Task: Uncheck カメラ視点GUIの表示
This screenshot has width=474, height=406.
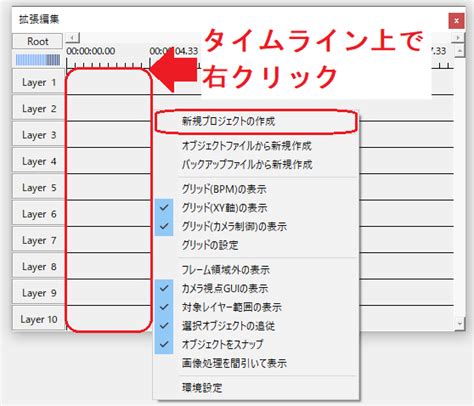Action: [x=256, y=289]
